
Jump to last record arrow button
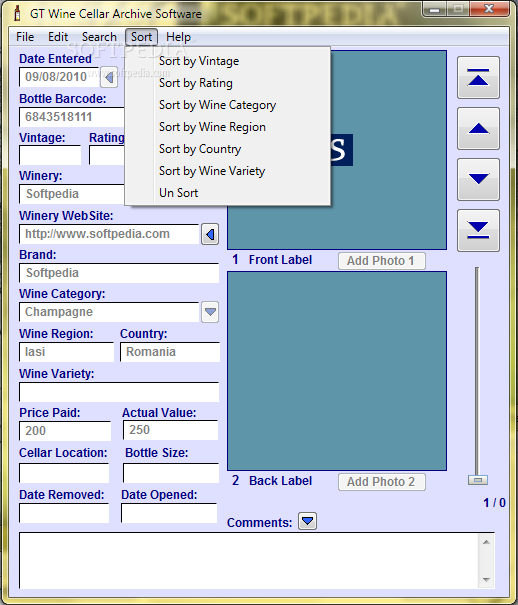tap(478, 230)
